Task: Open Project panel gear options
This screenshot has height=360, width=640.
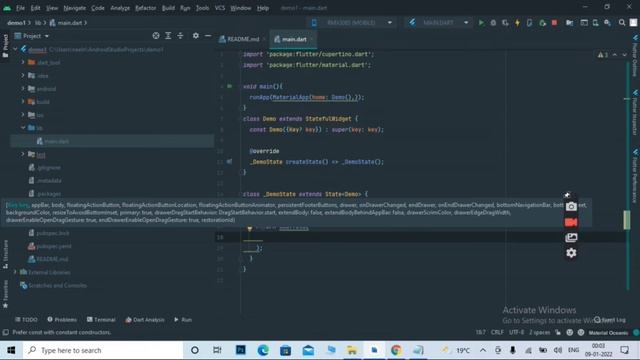Action: (x=196, y=36)
